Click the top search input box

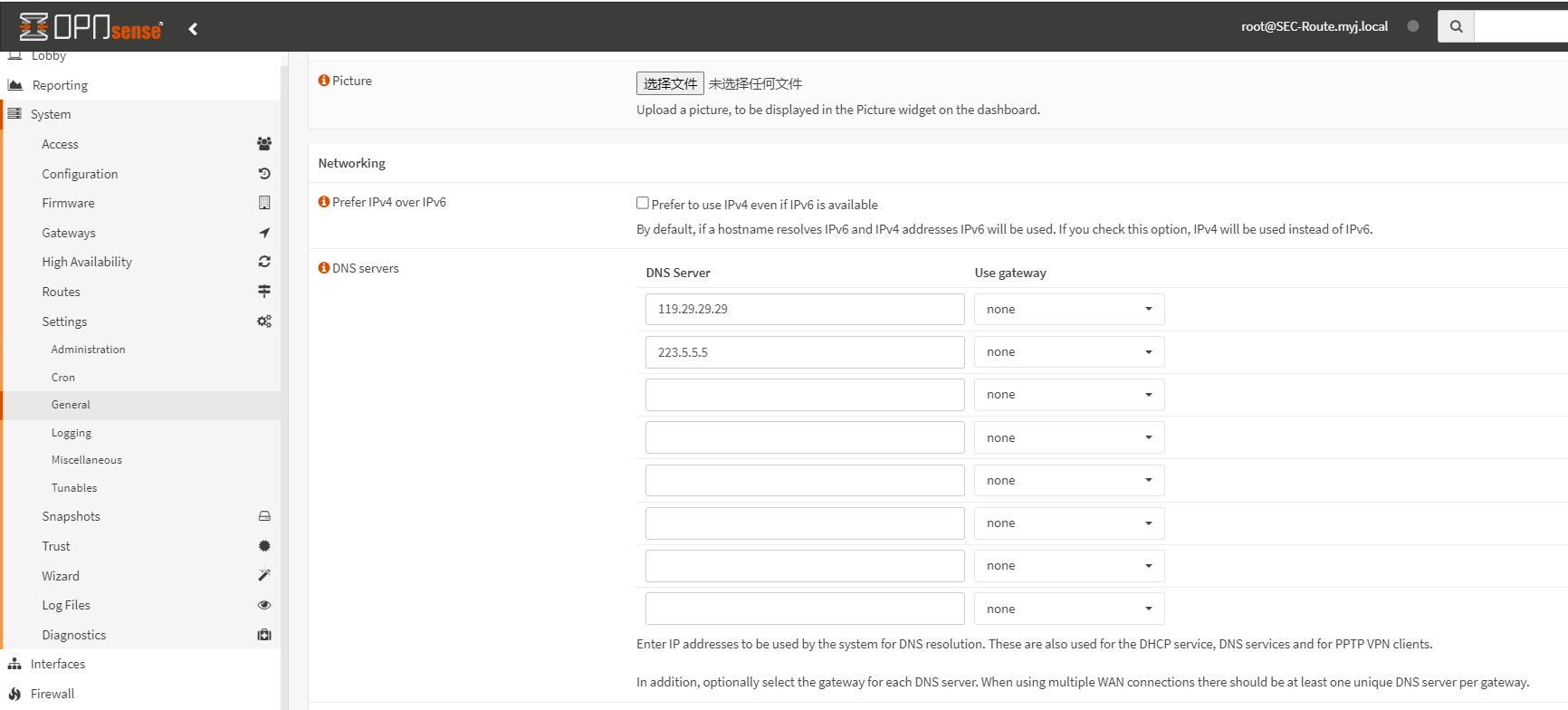click(x=1521, y=26)
